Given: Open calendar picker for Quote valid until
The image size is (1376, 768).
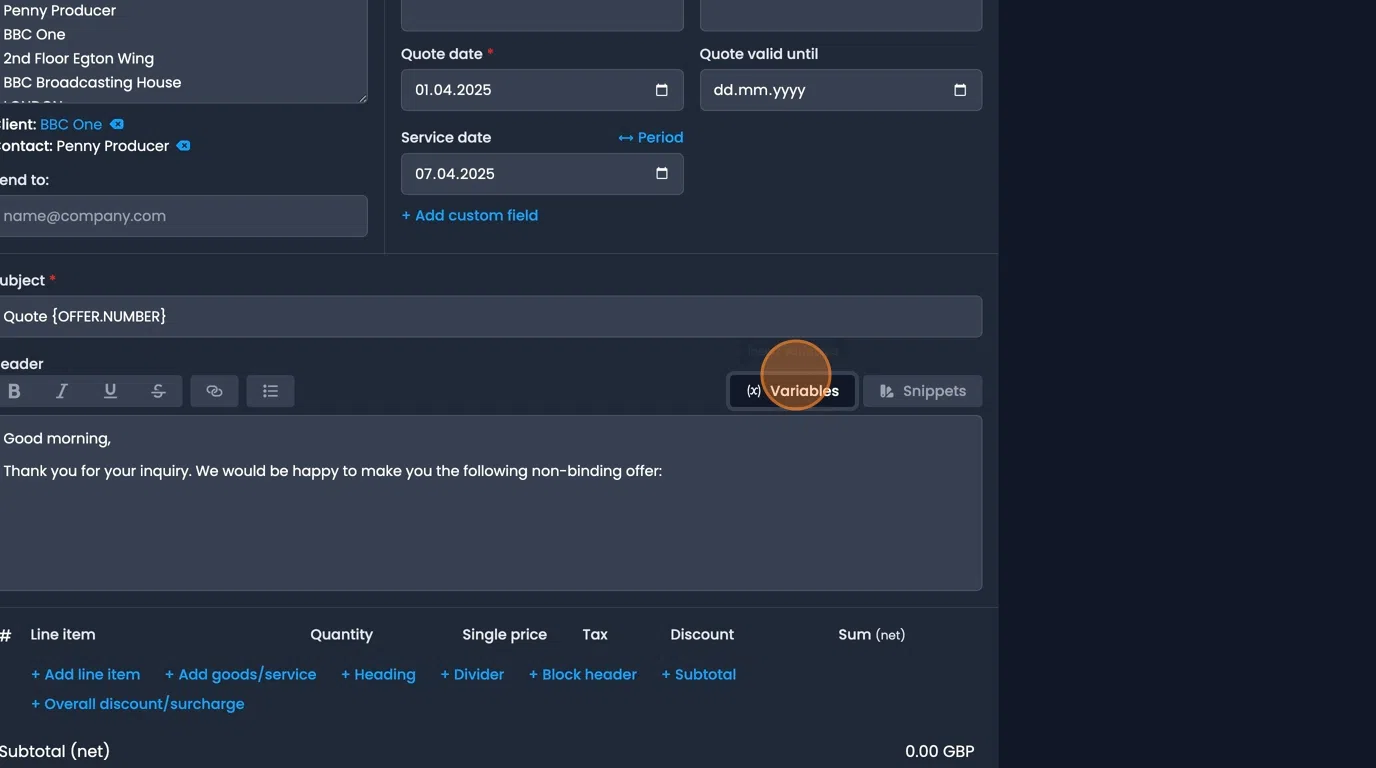Looking at the screenshot, I should coord(960,90).
